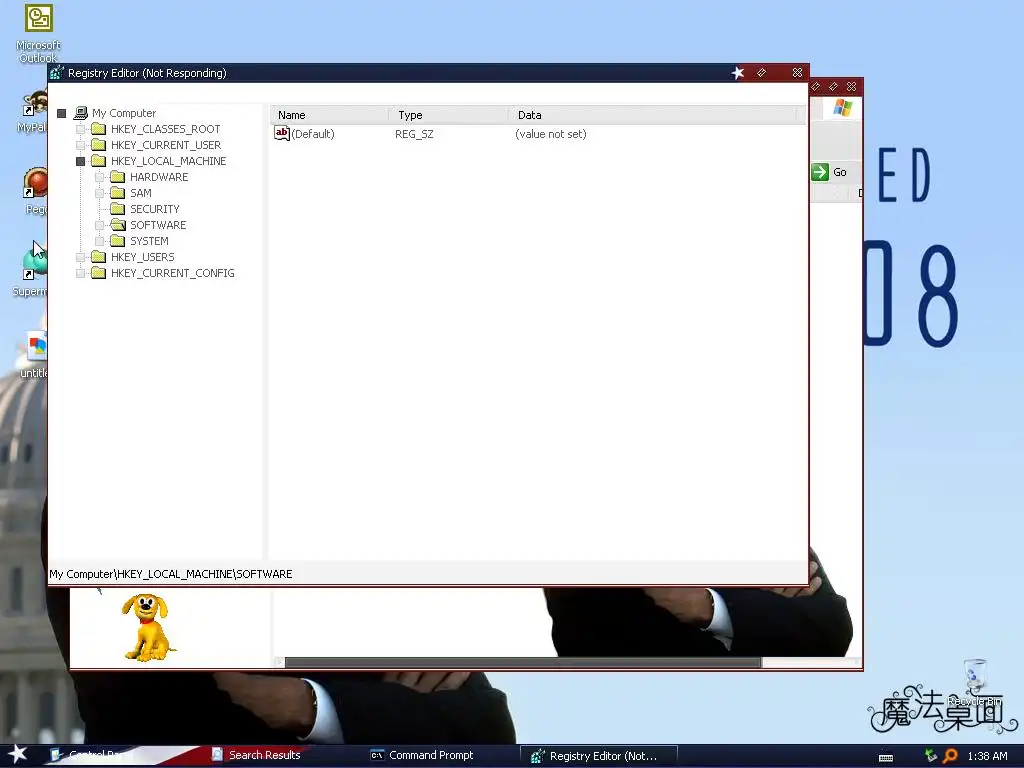The height and width of the screenshot is (768, 1024).
Task: Expand the SOFTWARE subkey
Action: coord(99,225)
